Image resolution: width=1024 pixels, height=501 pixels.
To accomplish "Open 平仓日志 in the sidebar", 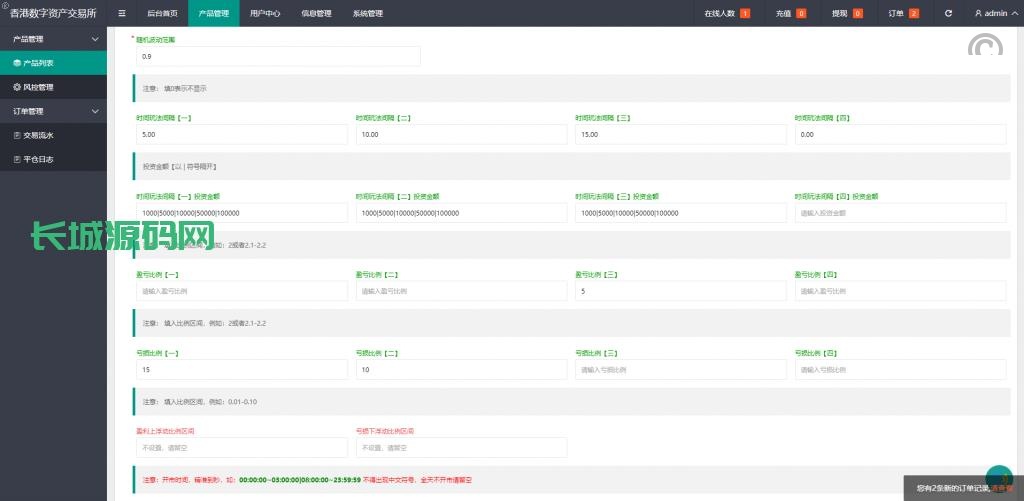I will tap(38, 159).
